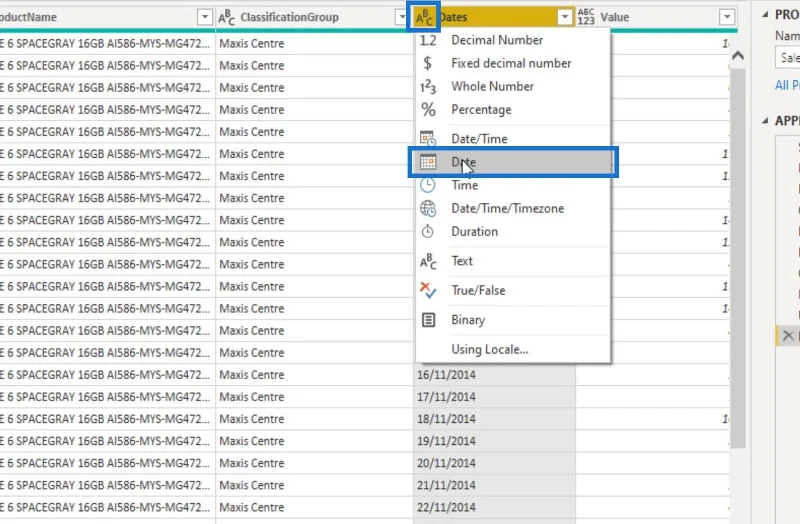
Task: Choose Decimal Number data type
Action: point(513,40)
